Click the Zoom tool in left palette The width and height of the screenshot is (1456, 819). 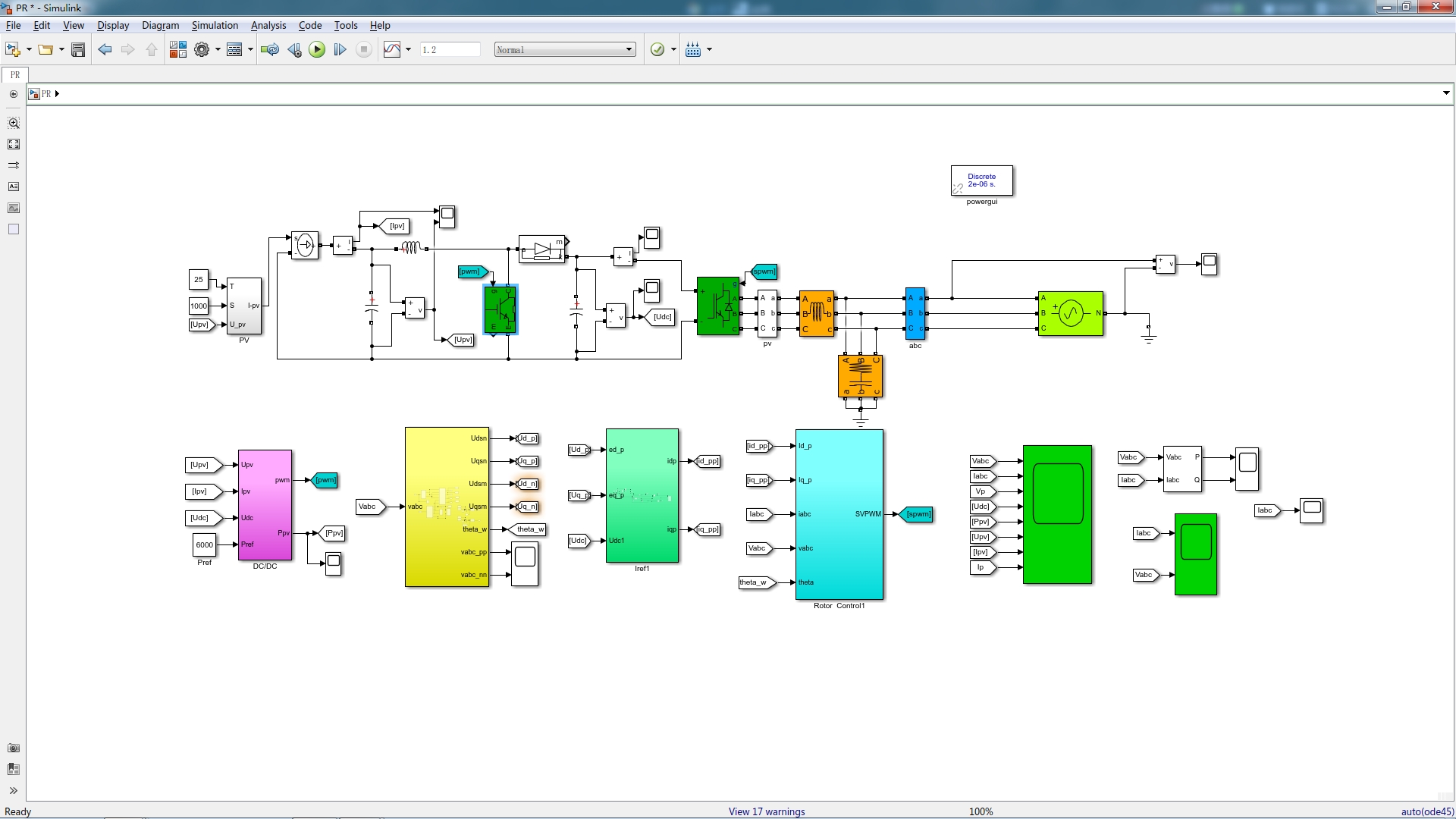pos(13,123)
